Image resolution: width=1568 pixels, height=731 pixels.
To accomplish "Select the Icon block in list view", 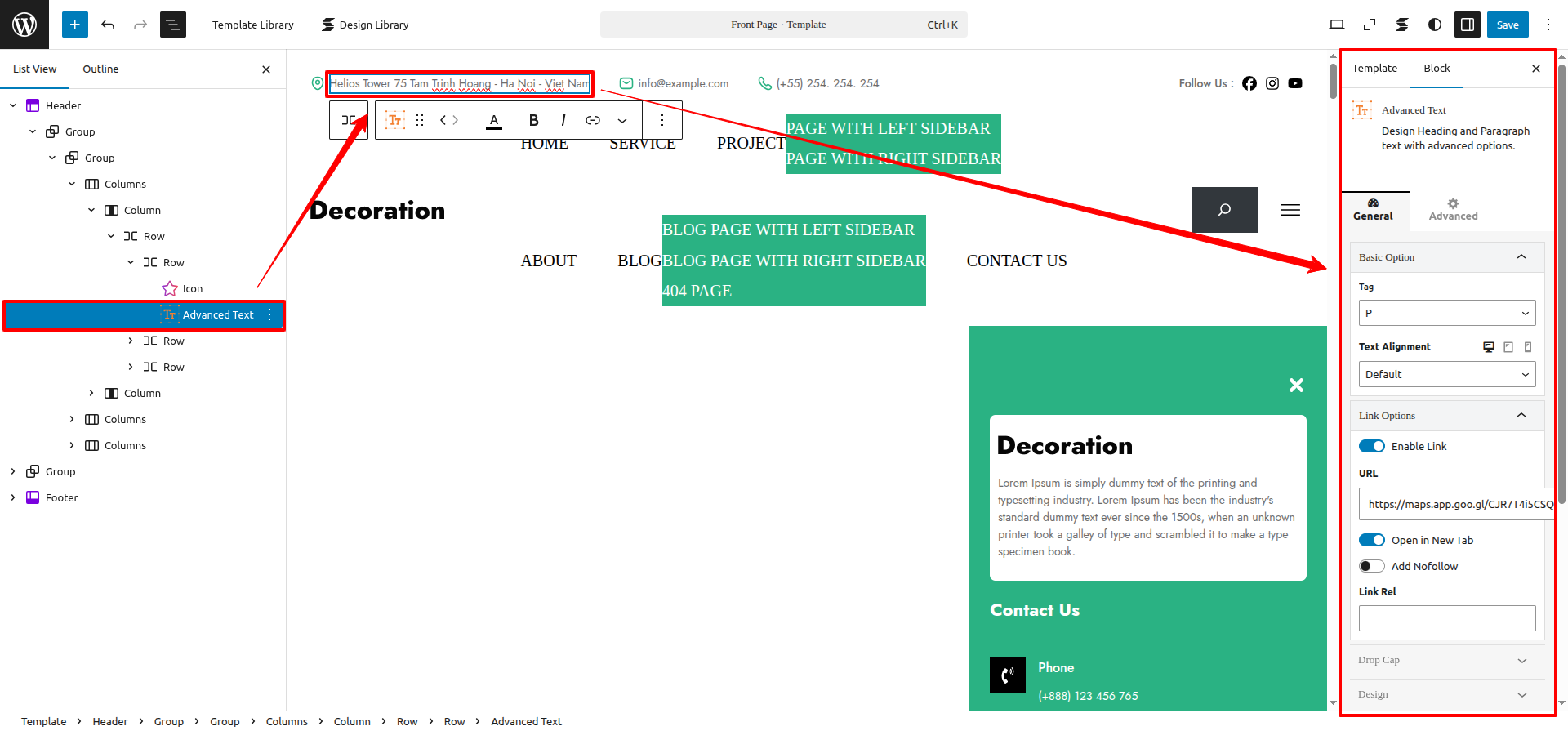I will pyautogui.click(x=183, y=288).
